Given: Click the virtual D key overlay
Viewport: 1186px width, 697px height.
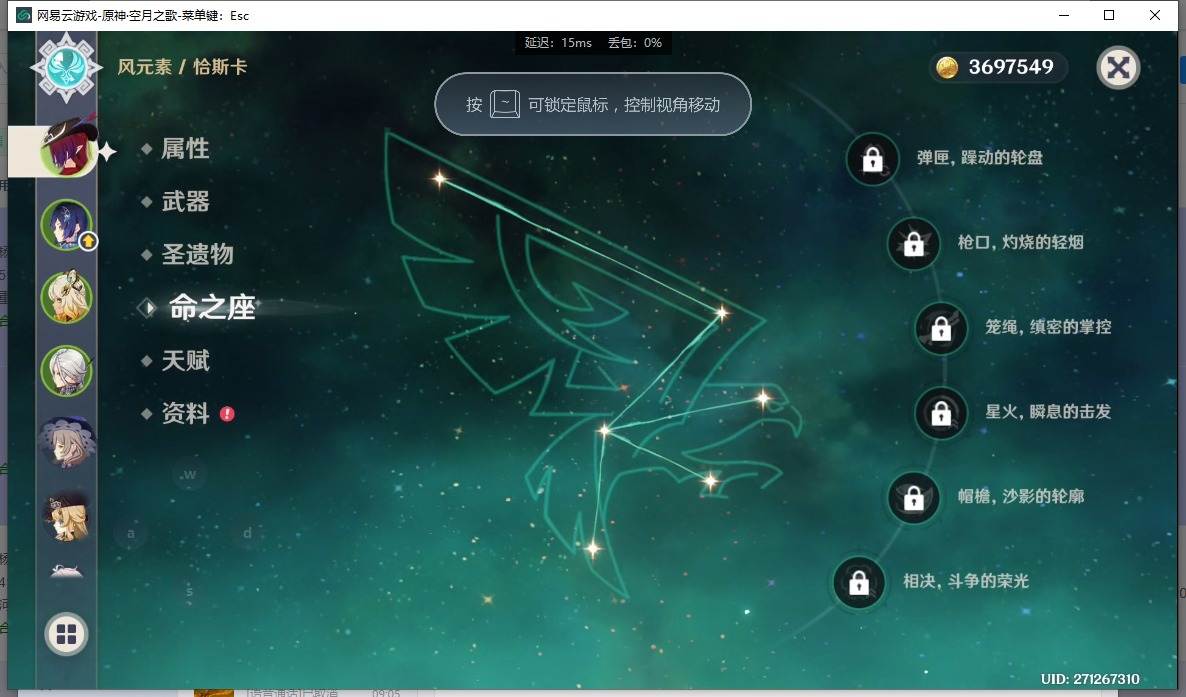Looking at the screenshot, I should point(247,533).
